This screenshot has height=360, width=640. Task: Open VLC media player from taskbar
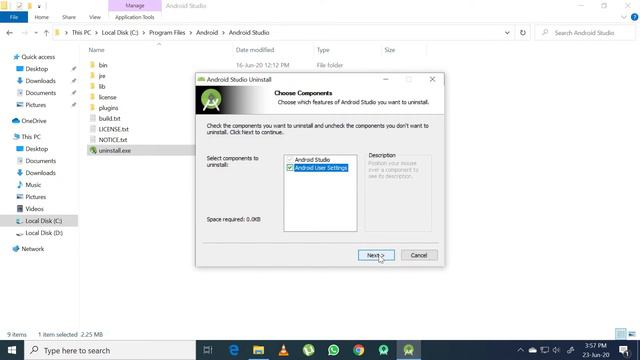tap(284, 350)
